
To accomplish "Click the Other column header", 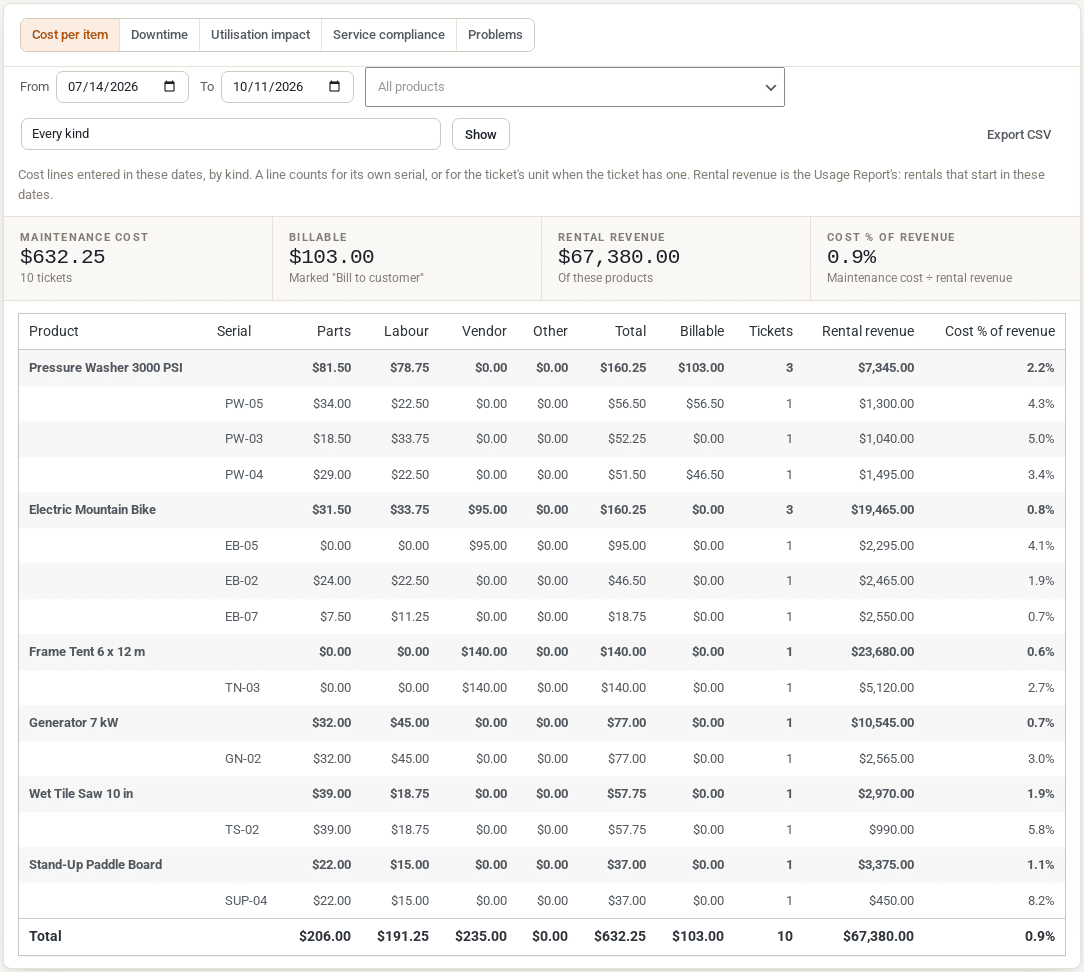I will pos(550,331).
